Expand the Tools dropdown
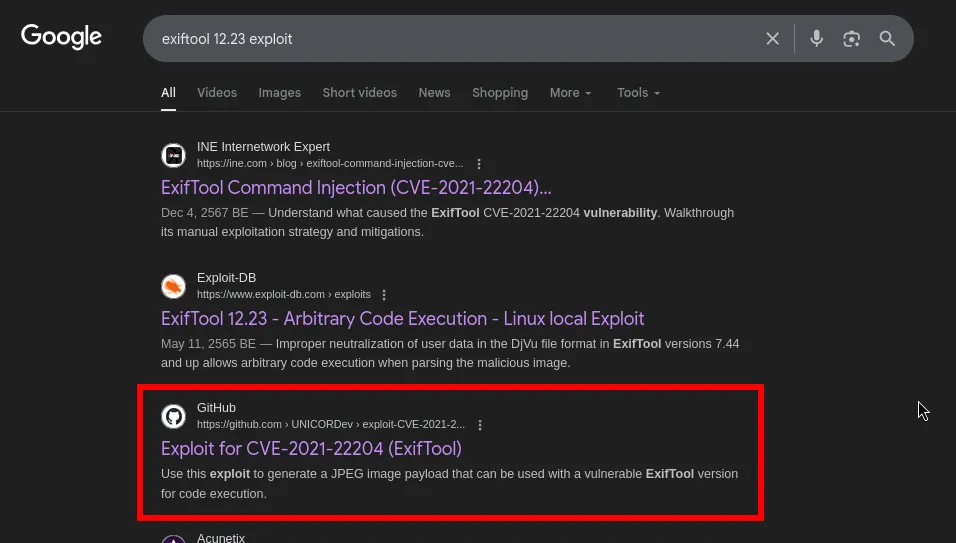Image resolution: width=956 pixels, height=543 pixels. click(638, 93)
